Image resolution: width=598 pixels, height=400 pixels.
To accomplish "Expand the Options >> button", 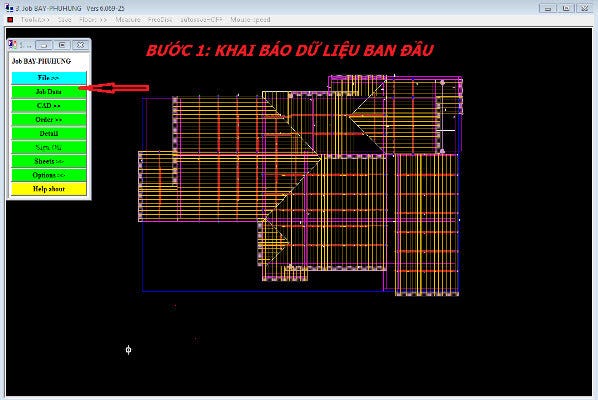I will coord(49,175).
